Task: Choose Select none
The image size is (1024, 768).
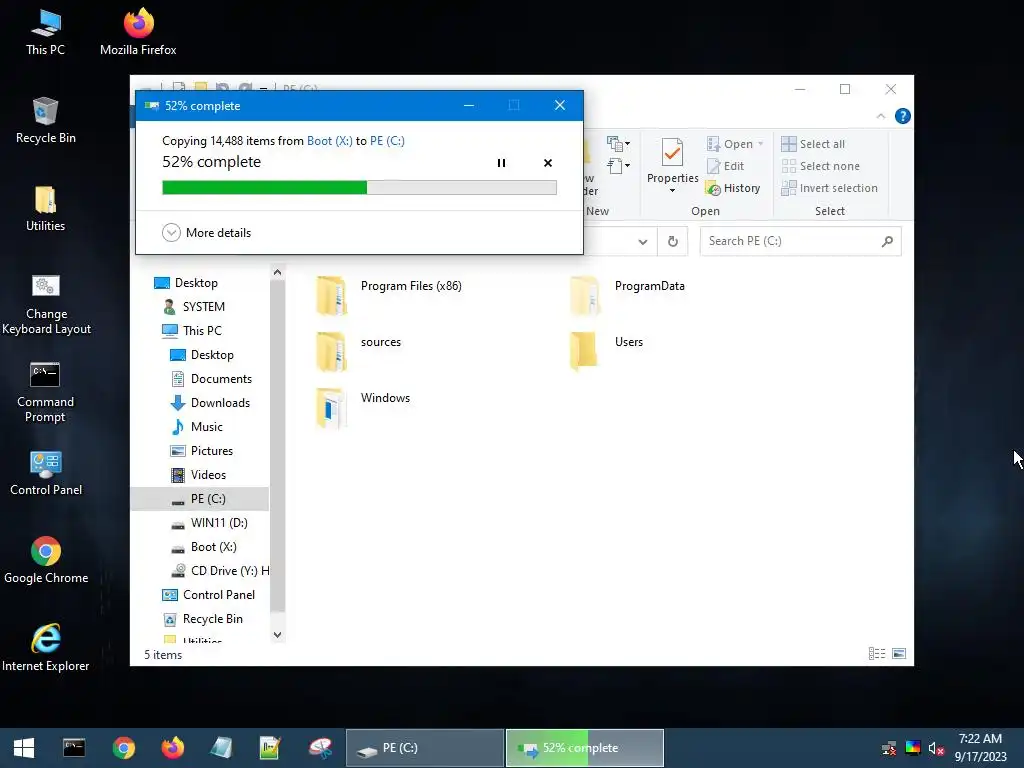Action: (x=820, y=166)
